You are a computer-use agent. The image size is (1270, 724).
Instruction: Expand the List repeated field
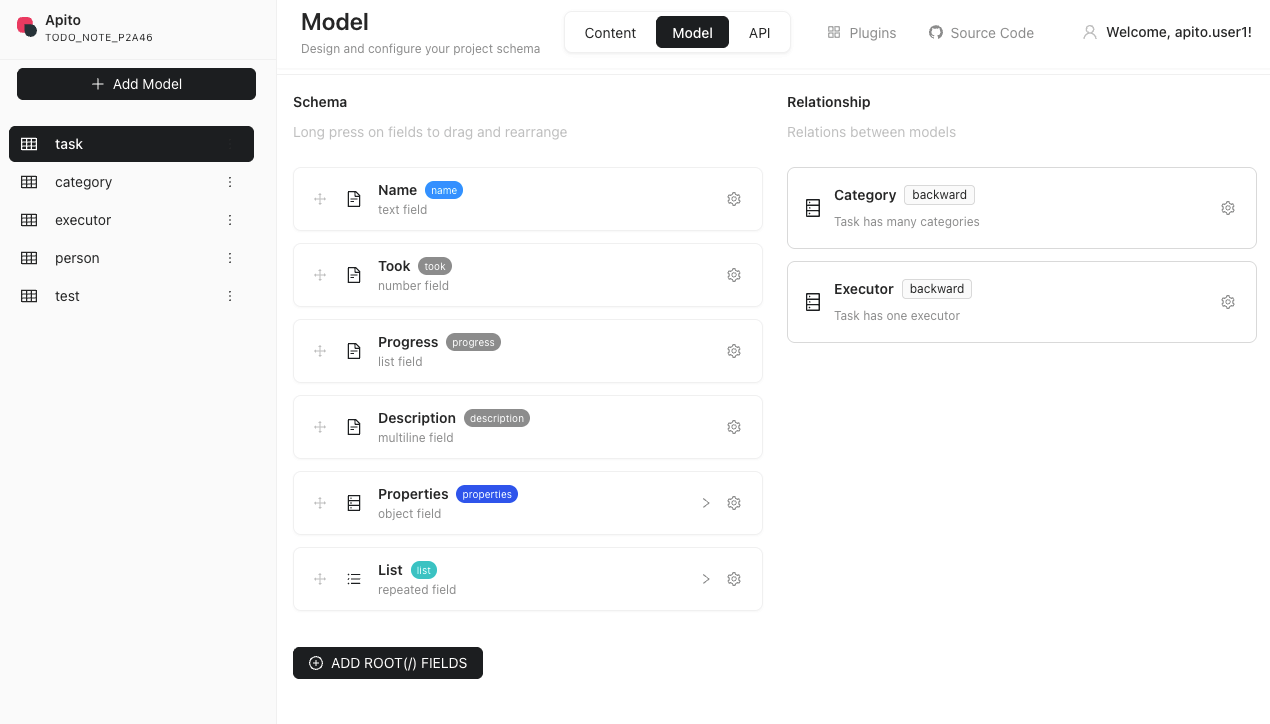coord(706,579)
